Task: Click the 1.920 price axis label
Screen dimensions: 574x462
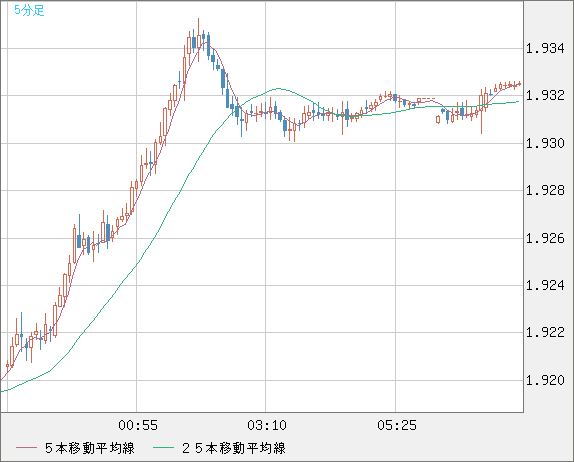Action: point(545,380)
